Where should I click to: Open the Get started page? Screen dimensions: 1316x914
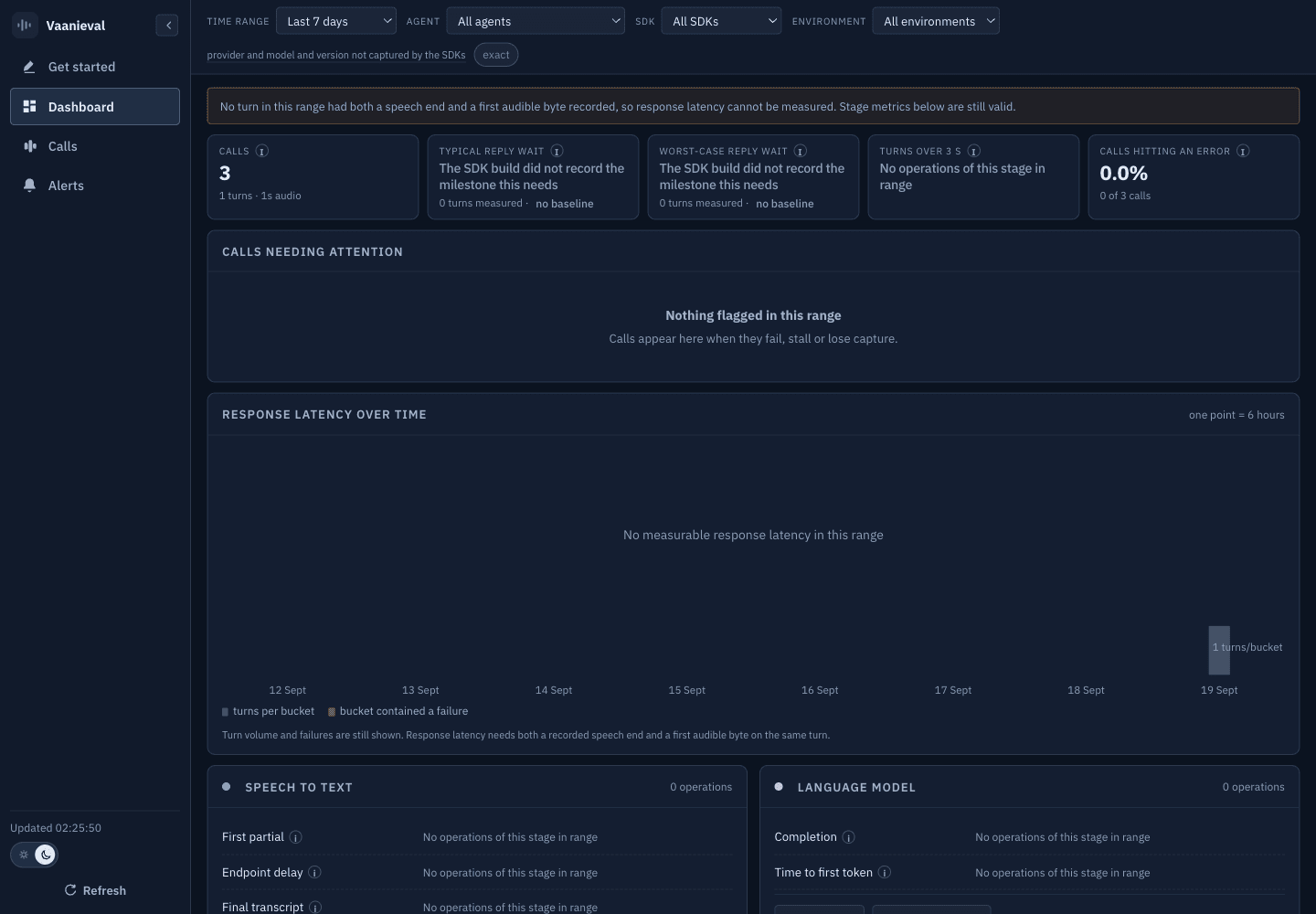pyautogui.click(x=95, y=67)
